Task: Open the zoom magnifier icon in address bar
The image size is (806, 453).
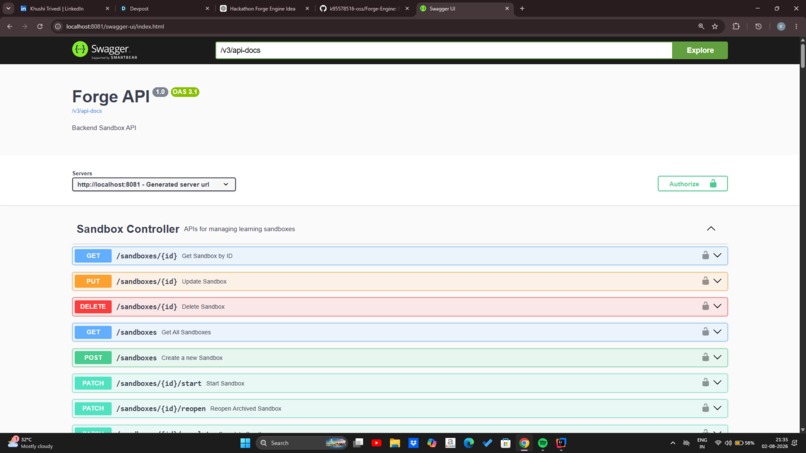Action: [701, 26]
